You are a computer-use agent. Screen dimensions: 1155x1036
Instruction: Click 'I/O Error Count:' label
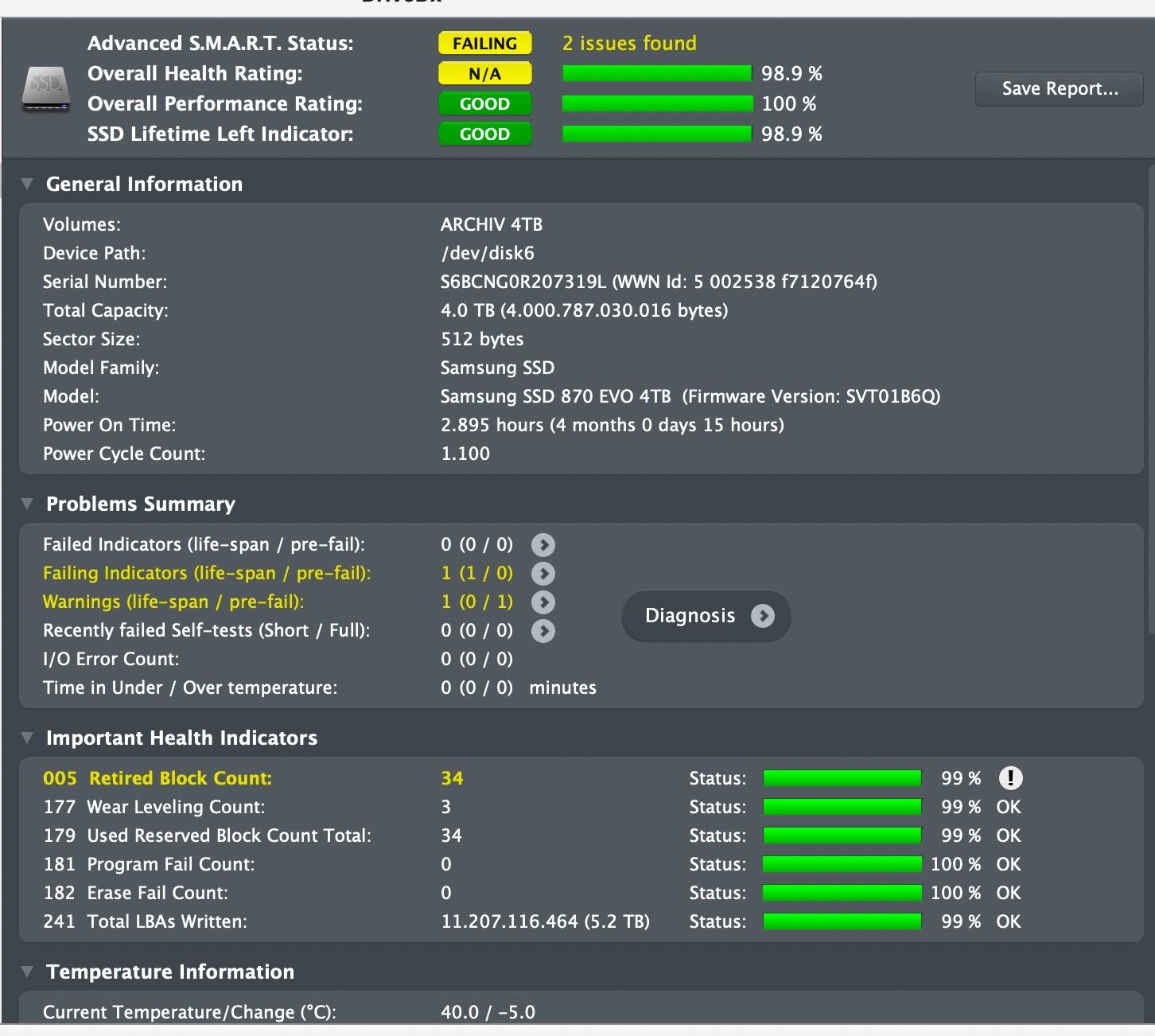click(x=111, y=659)
